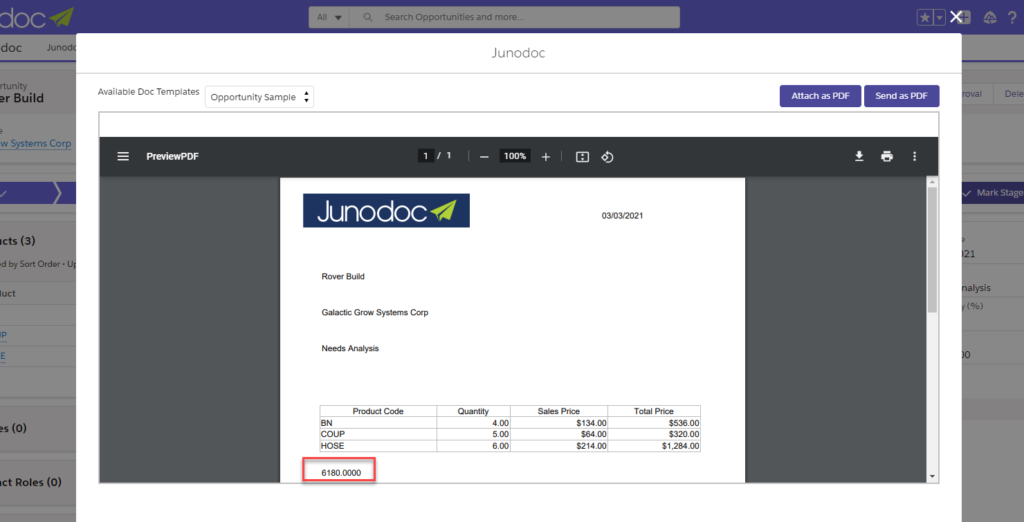The image size is (1024, 522).
Task: Click the Junodoc app logo in header
Action: [37, 18]
